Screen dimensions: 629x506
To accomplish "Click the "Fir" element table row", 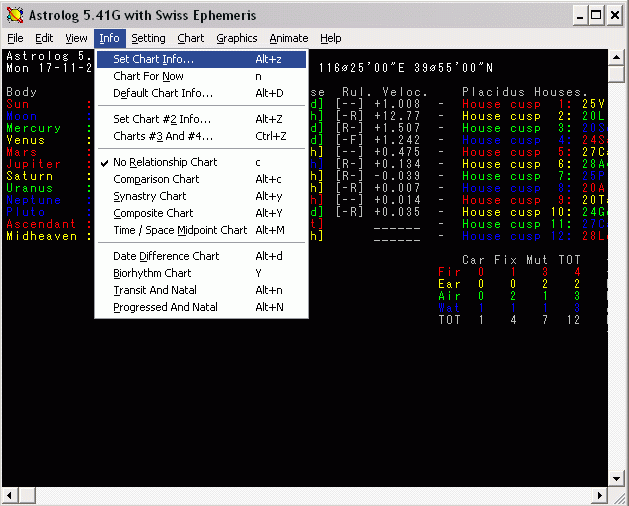I will pos(509,272).
